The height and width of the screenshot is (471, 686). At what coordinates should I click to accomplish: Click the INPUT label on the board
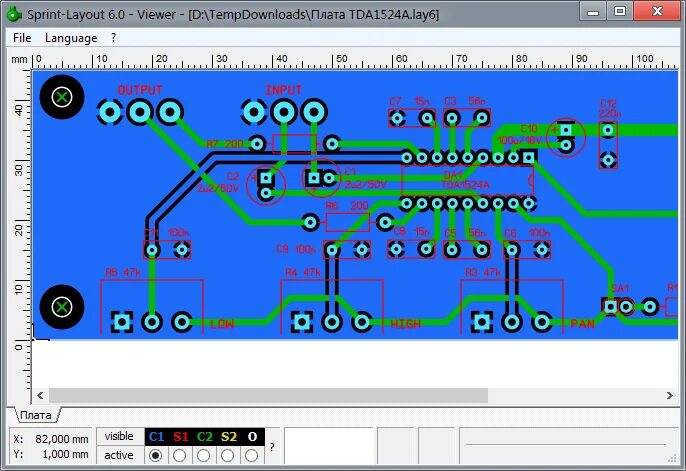point(284,90)
